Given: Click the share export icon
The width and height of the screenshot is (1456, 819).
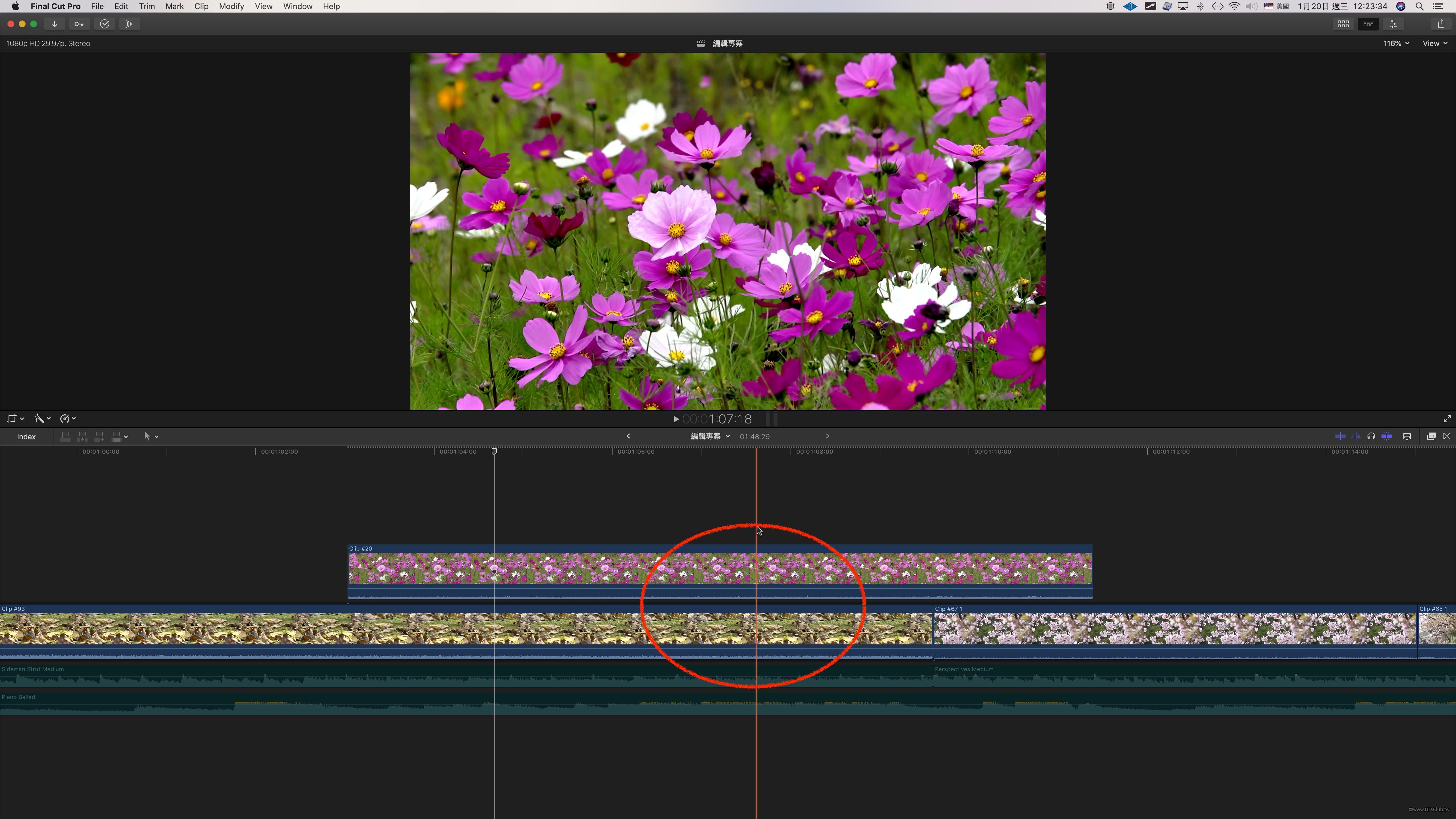Looking at the screenshot, I should pyautogui.click(x=1441, y=24).
